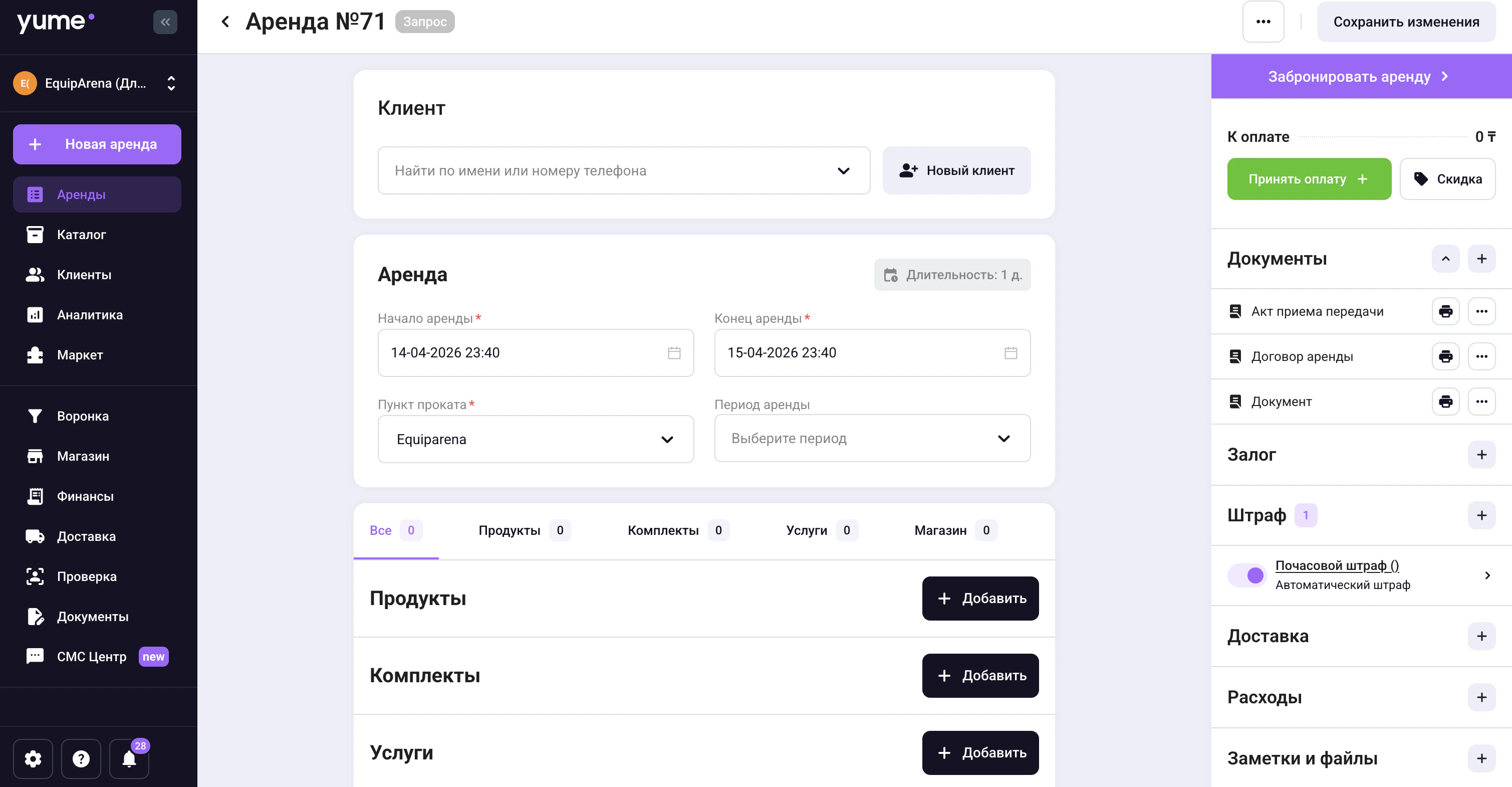Collapse the sidebar with double-chevron icon
This screenshot has height=787, width=1512.
[x=165, y=22]
